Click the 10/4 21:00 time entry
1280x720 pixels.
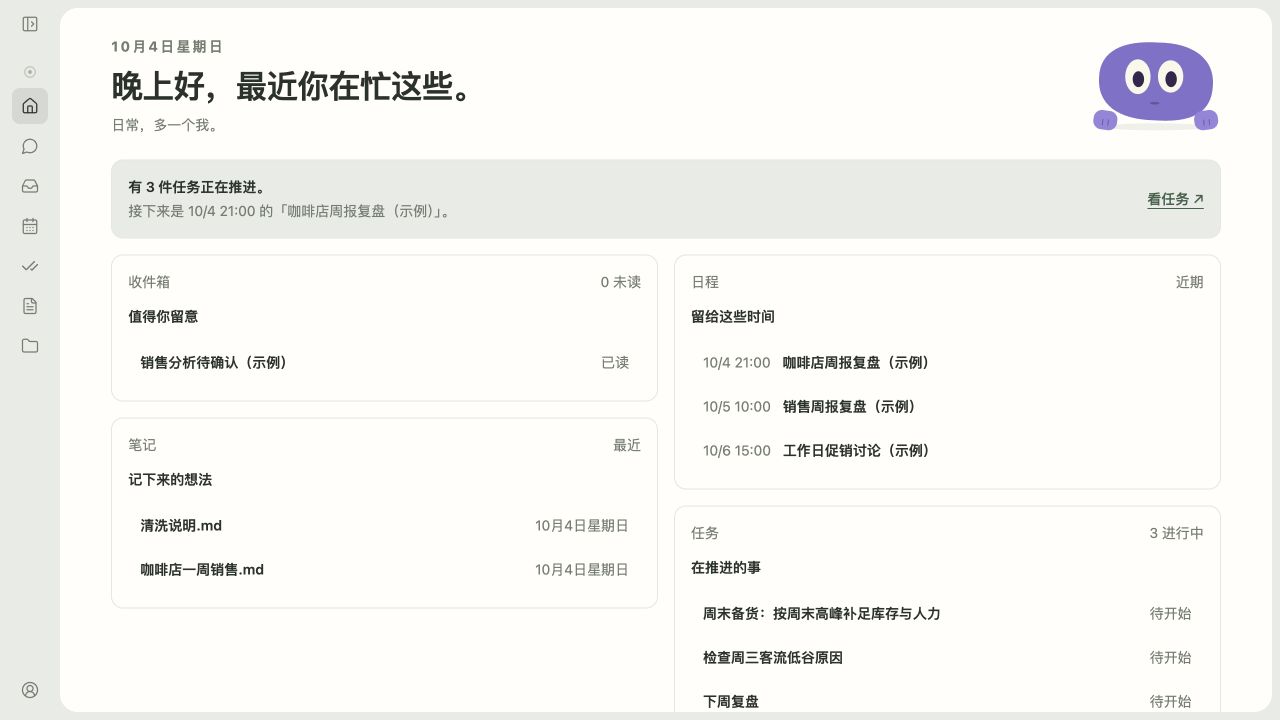click(737, 363)
